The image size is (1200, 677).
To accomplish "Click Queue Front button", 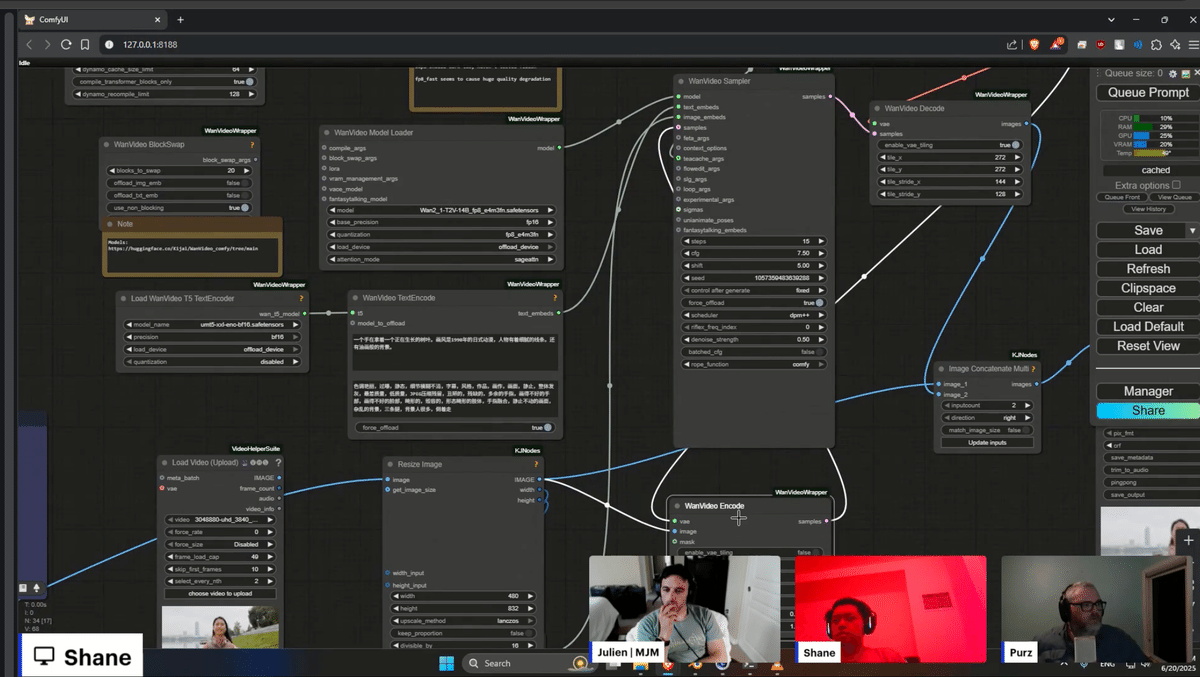I will tap(1122, 197).
